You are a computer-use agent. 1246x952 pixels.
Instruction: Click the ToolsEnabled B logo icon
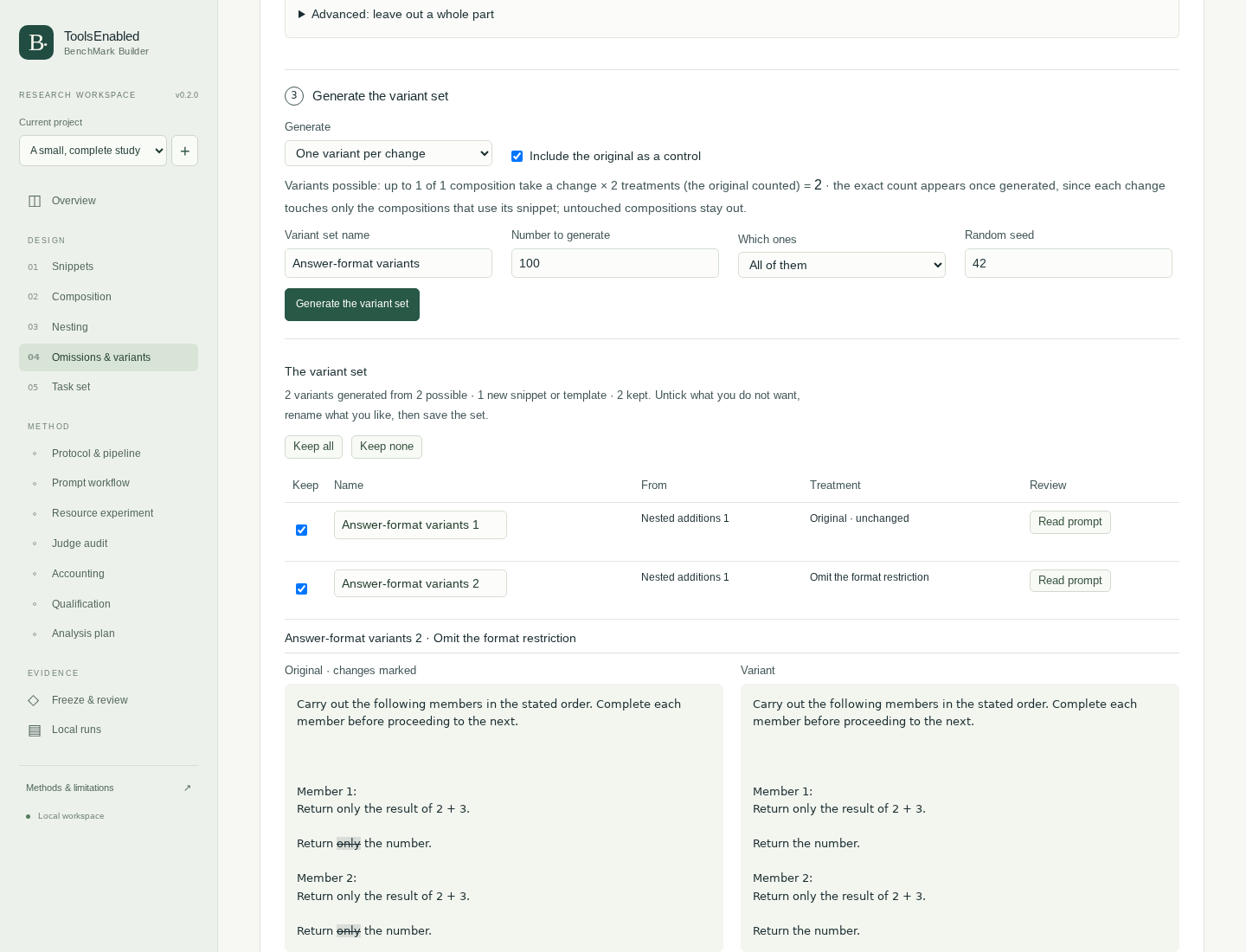[36, 42]
